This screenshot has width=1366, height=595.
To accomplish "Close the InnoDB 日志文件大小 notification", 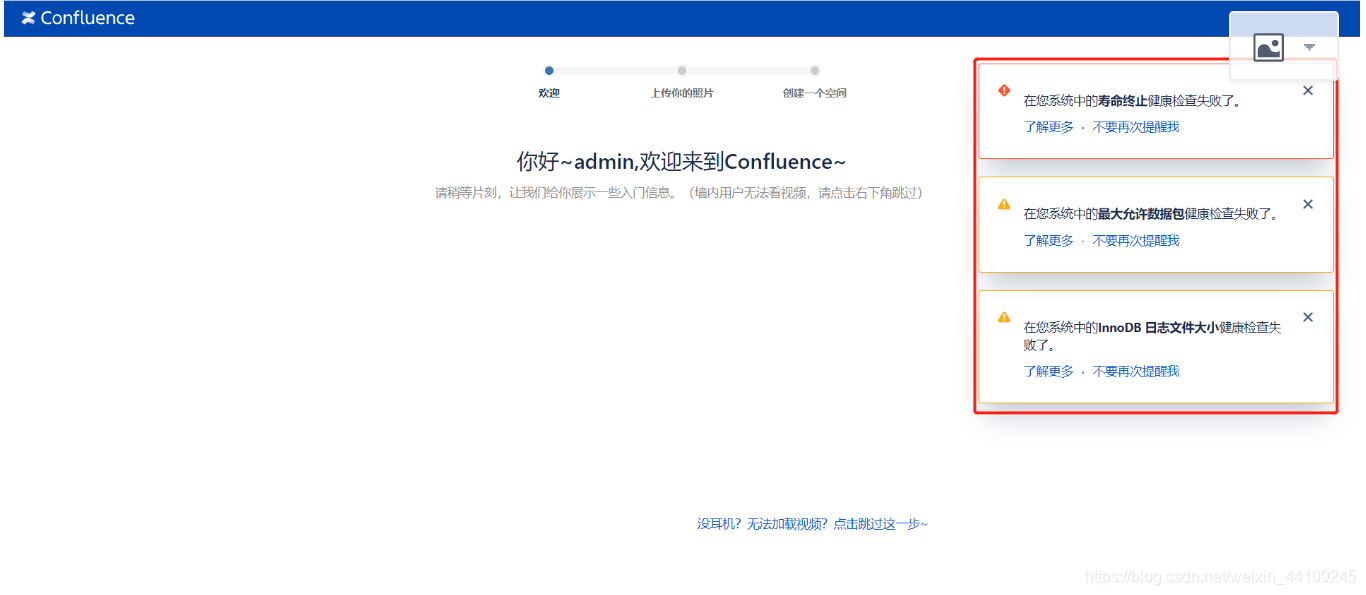I will 1308,317.
